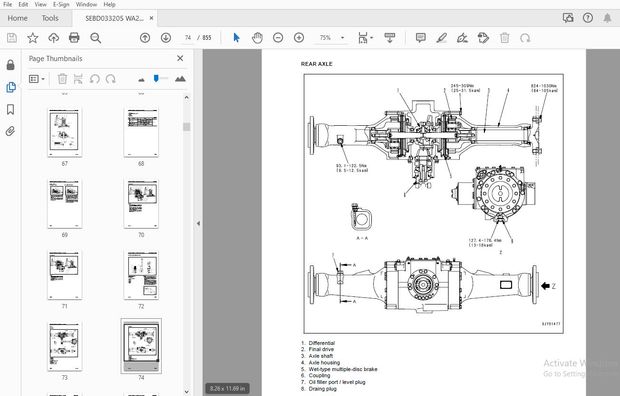
Task: Open the View menu
Action: click(x=40, y=4)
